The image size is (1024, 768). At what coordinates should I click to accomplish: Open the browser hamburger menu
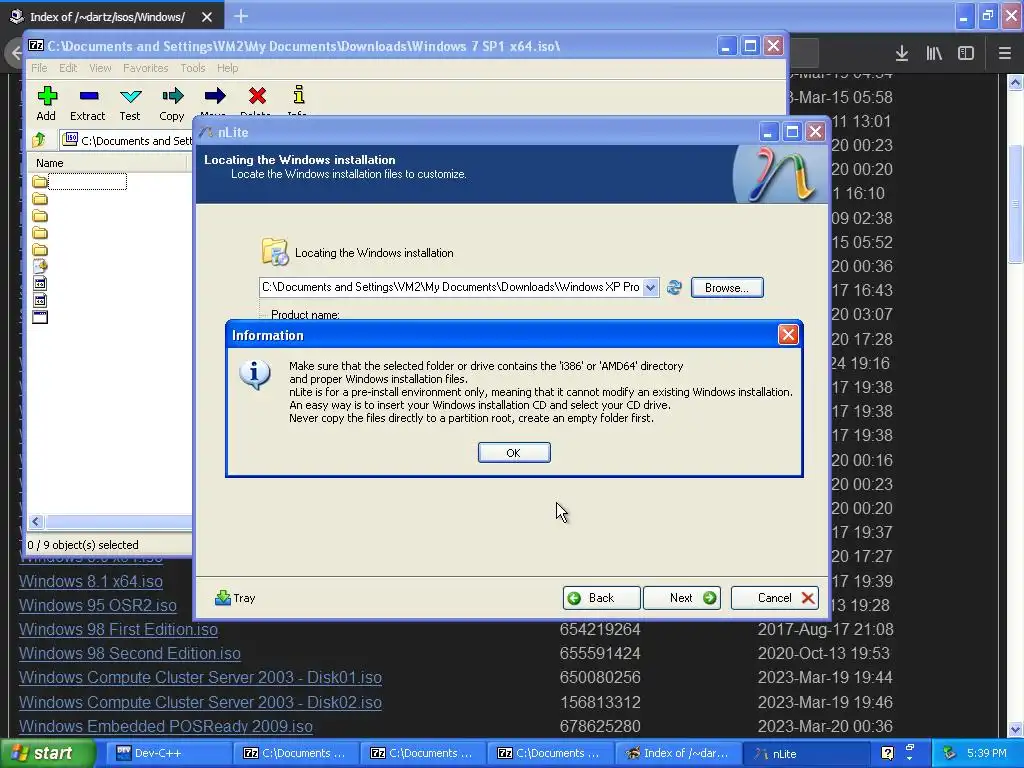(1005, 54)
